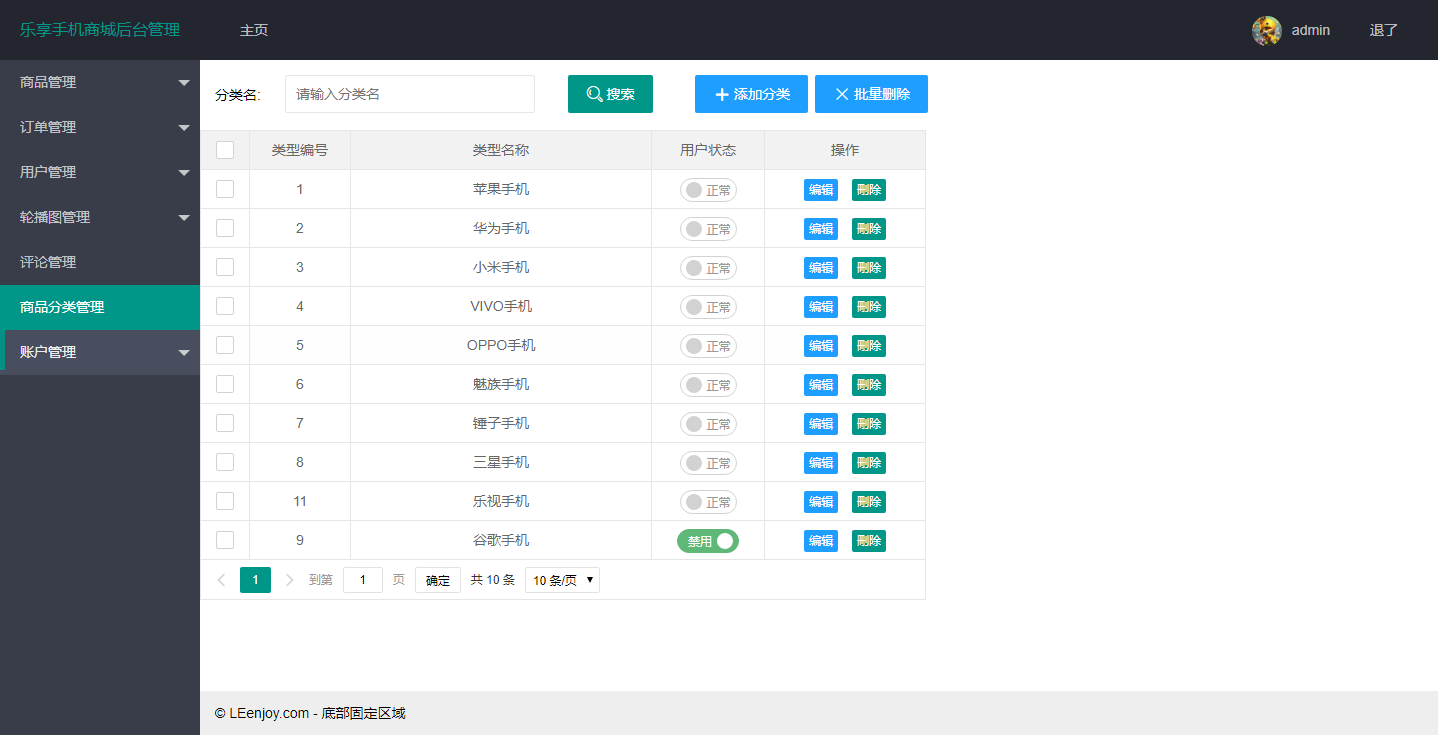Expand the 商品管理 sidebar menu

tap(100, 82)
